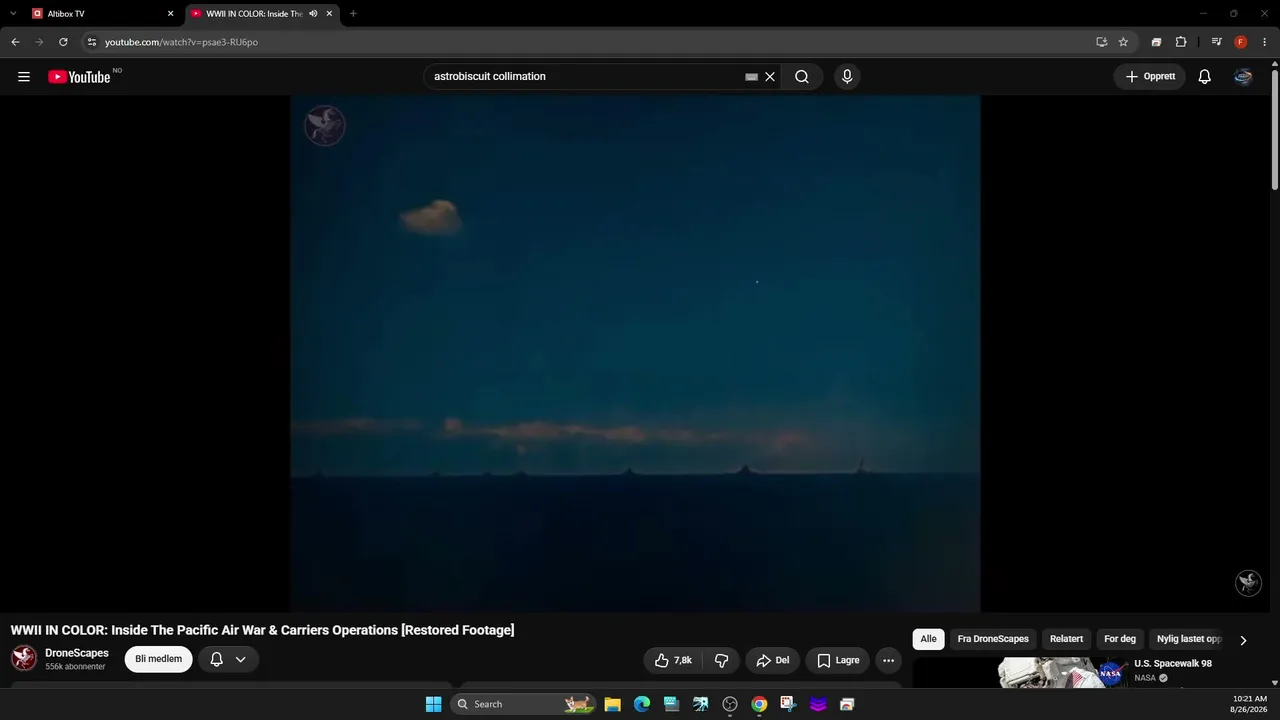This screenshot has height=720, width=1280.
Task: Open OBS Studio from the taskbar
Action: click(730, 704)
